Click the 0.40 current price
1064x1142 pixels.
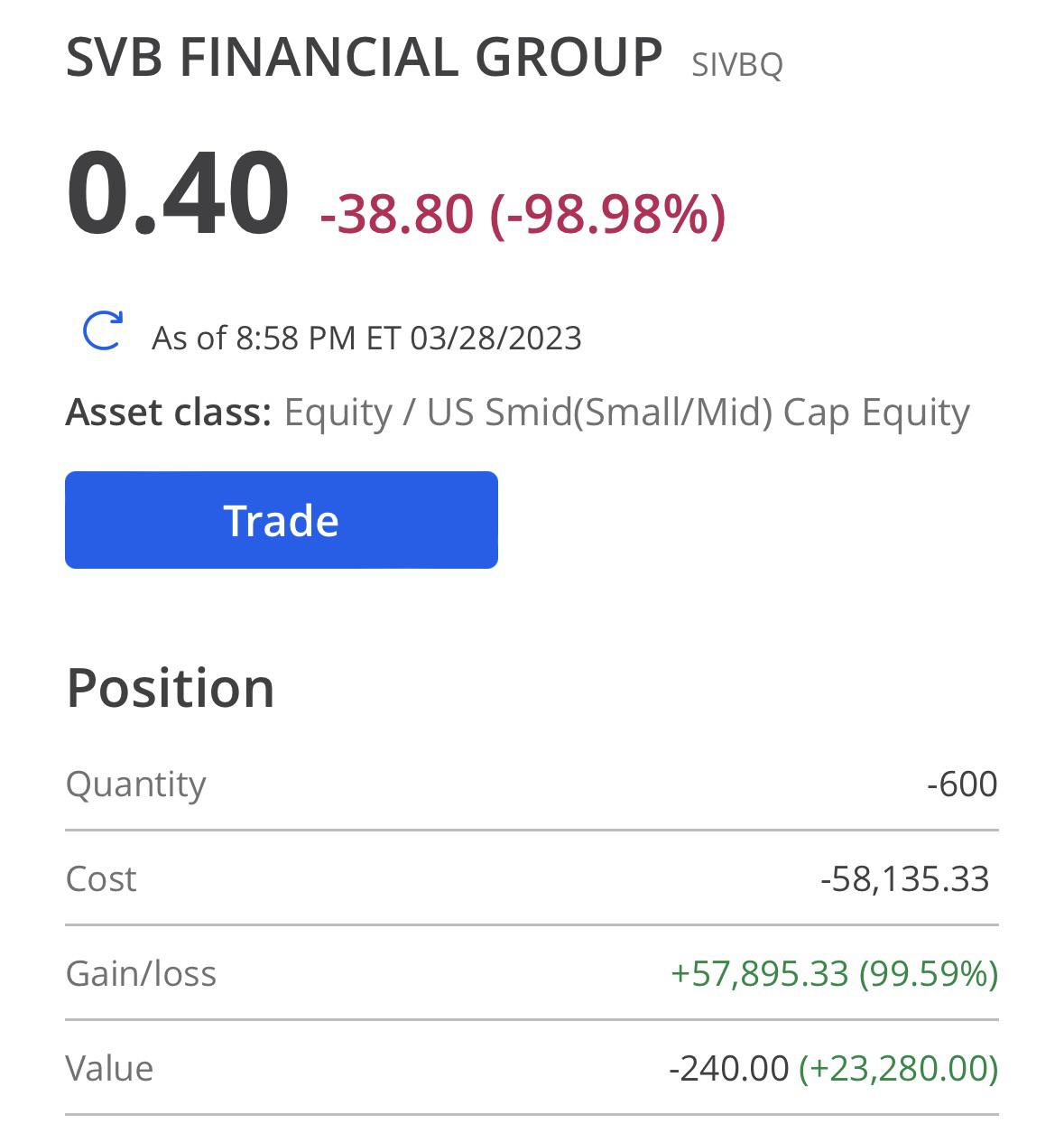(178, 195)
